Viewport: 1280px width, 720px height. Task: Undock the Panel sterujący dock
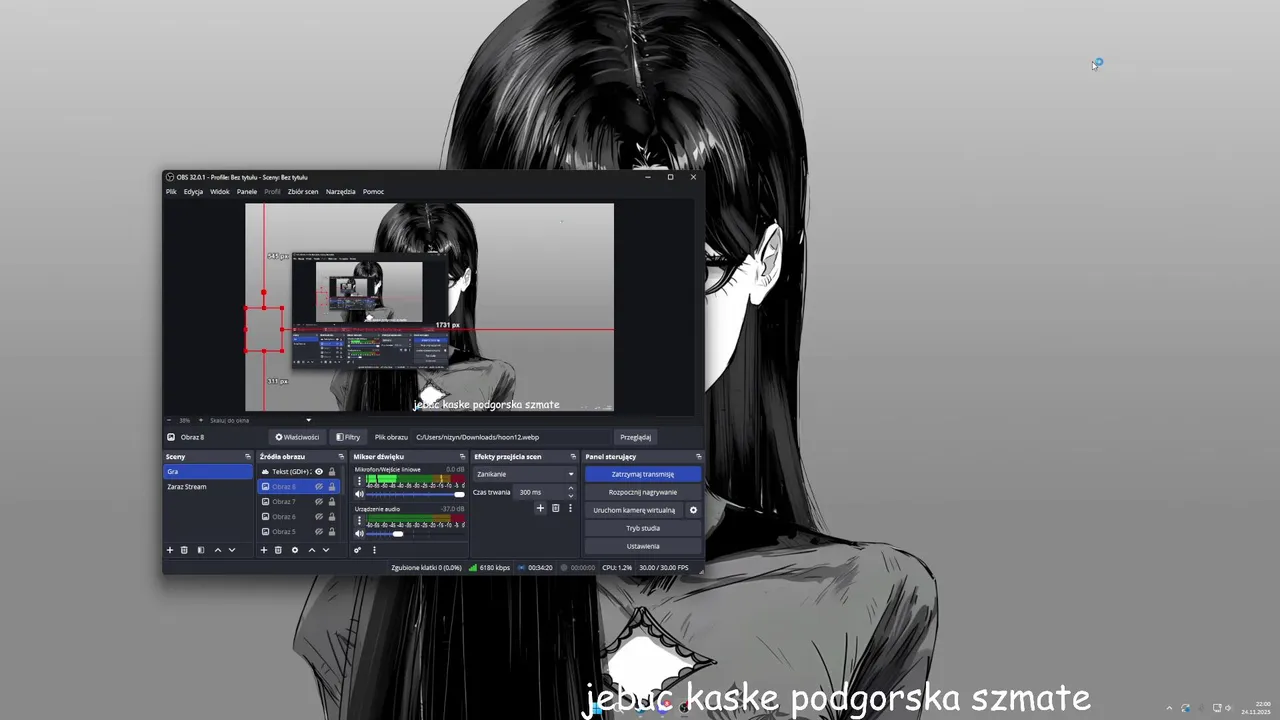[698, 457]
